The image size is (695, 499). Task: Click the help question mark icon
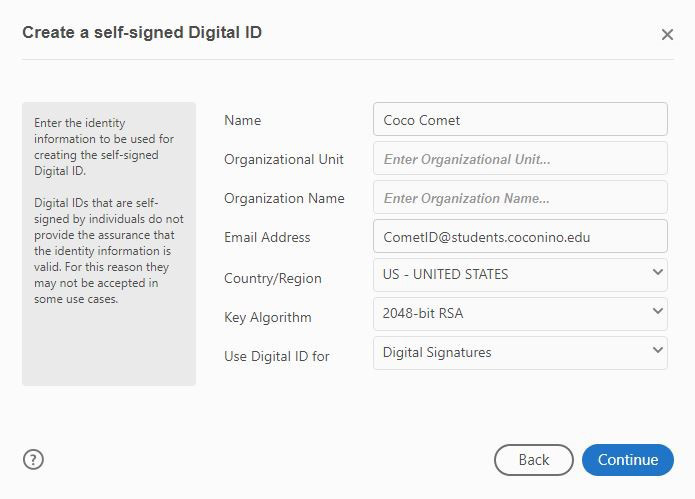(x=34, y=460)
